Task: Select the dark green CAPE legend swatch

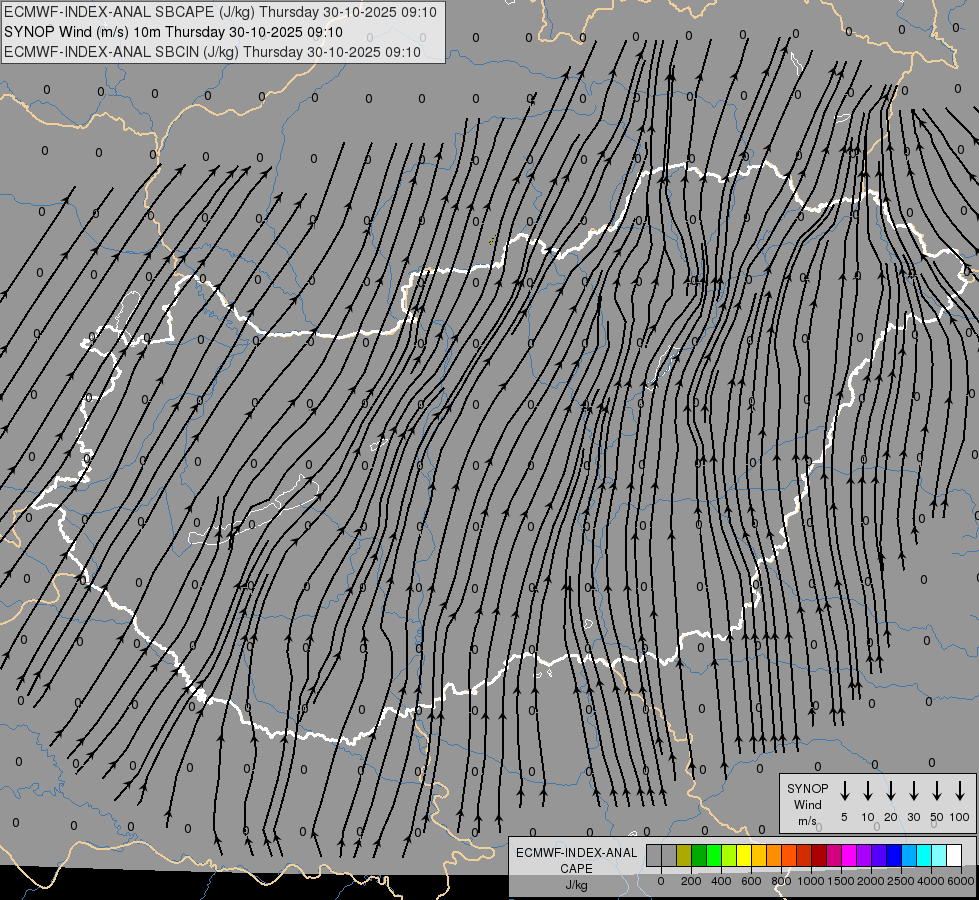Action: coord(699,855)
